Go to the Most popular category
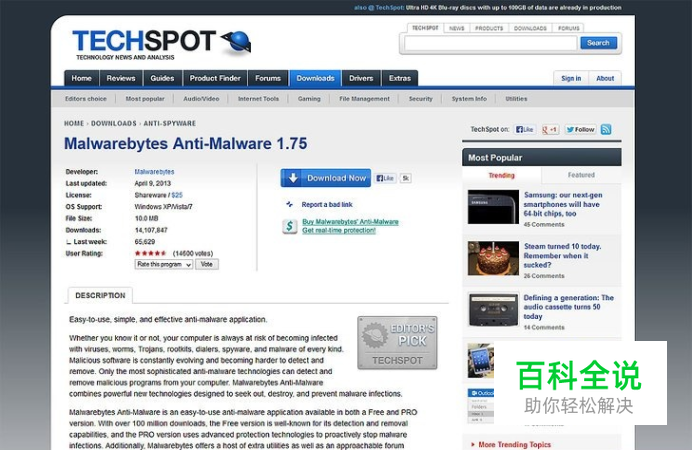 [x=145, y=99]
